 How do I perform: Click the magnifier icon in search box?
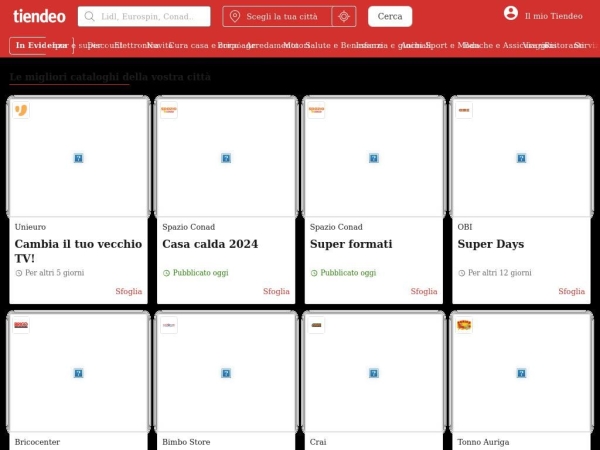pos(90,16)
